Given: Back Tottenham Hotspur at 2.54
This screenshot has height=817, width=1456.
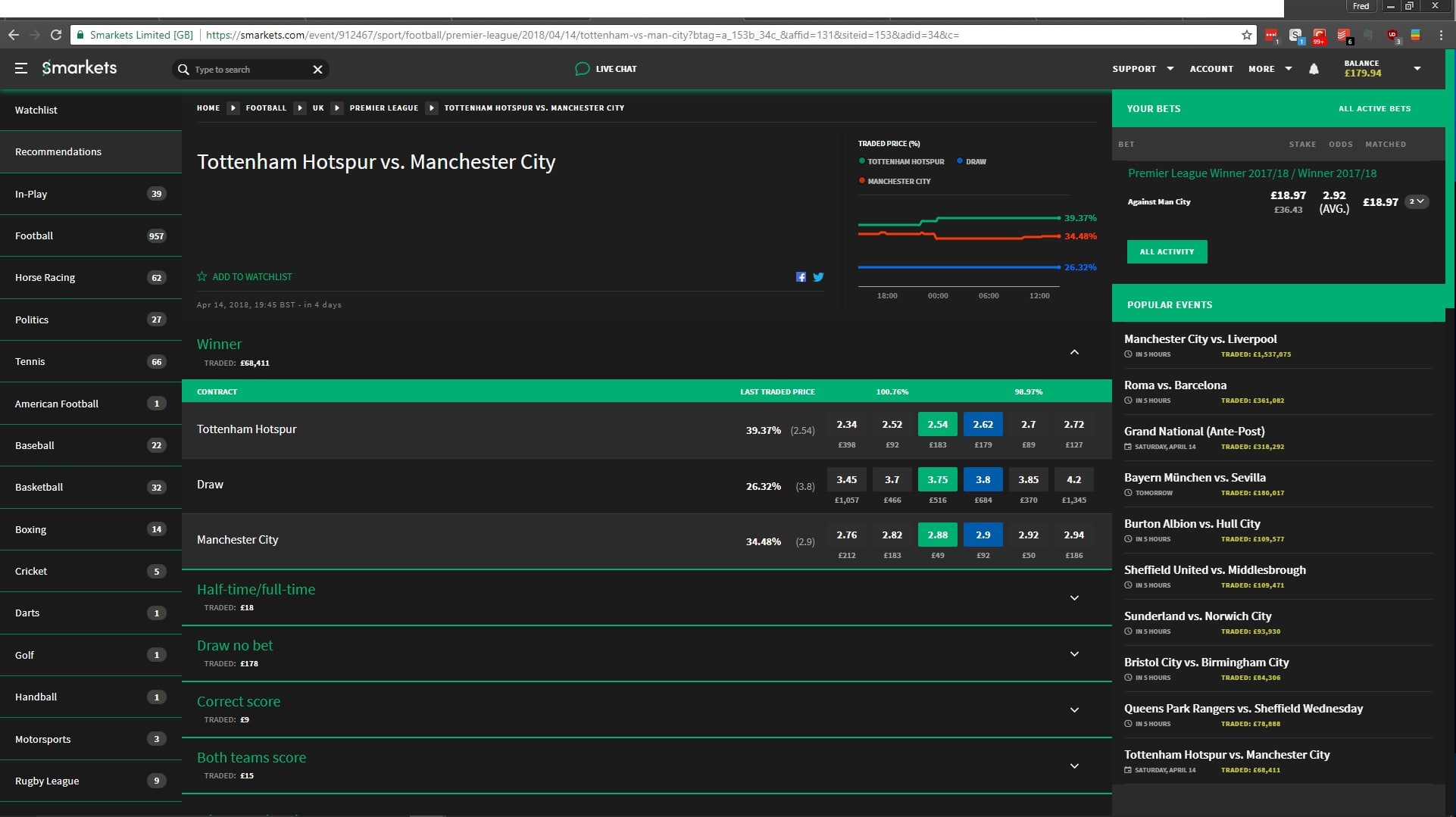Looking at the screenshot, I should pos(938,425).
